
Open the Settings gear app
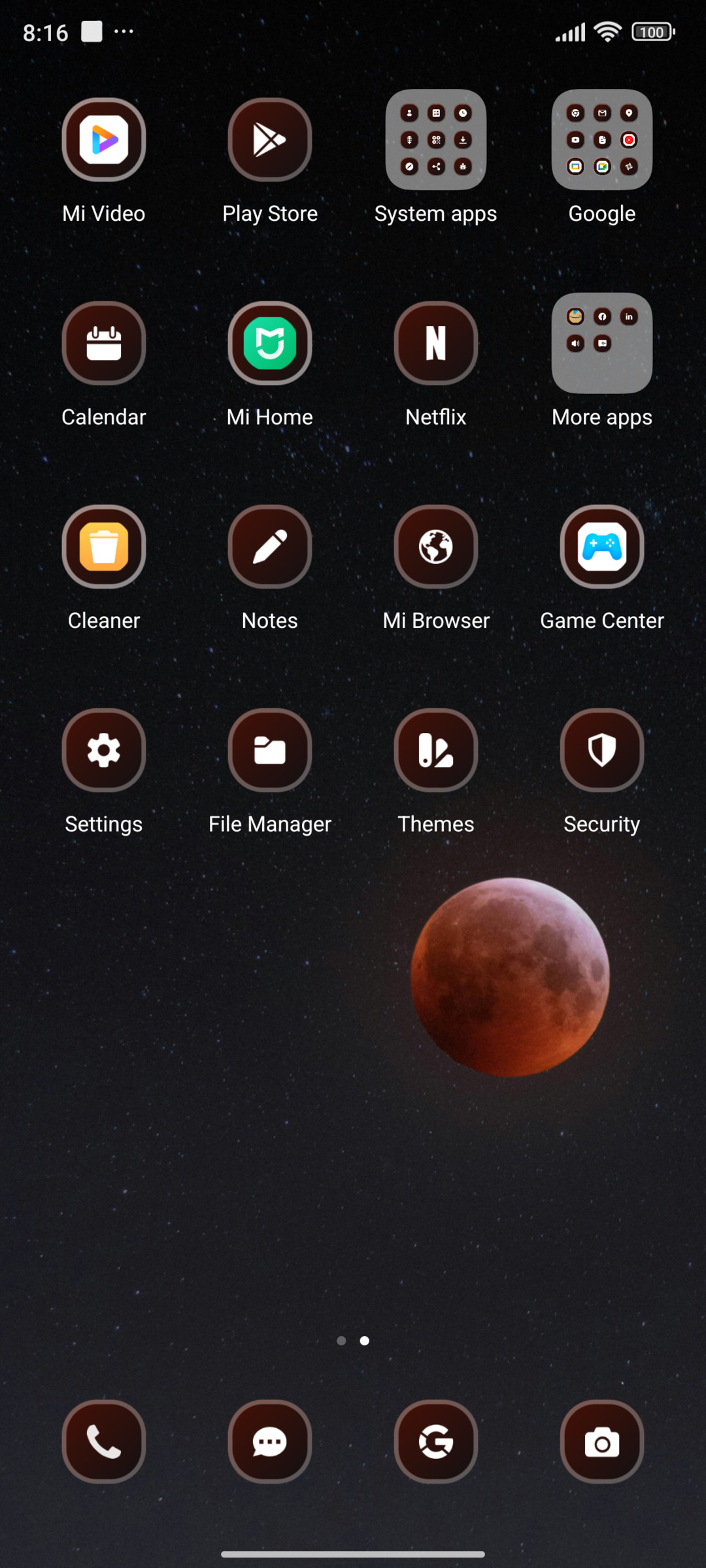[x=104, y=750]
